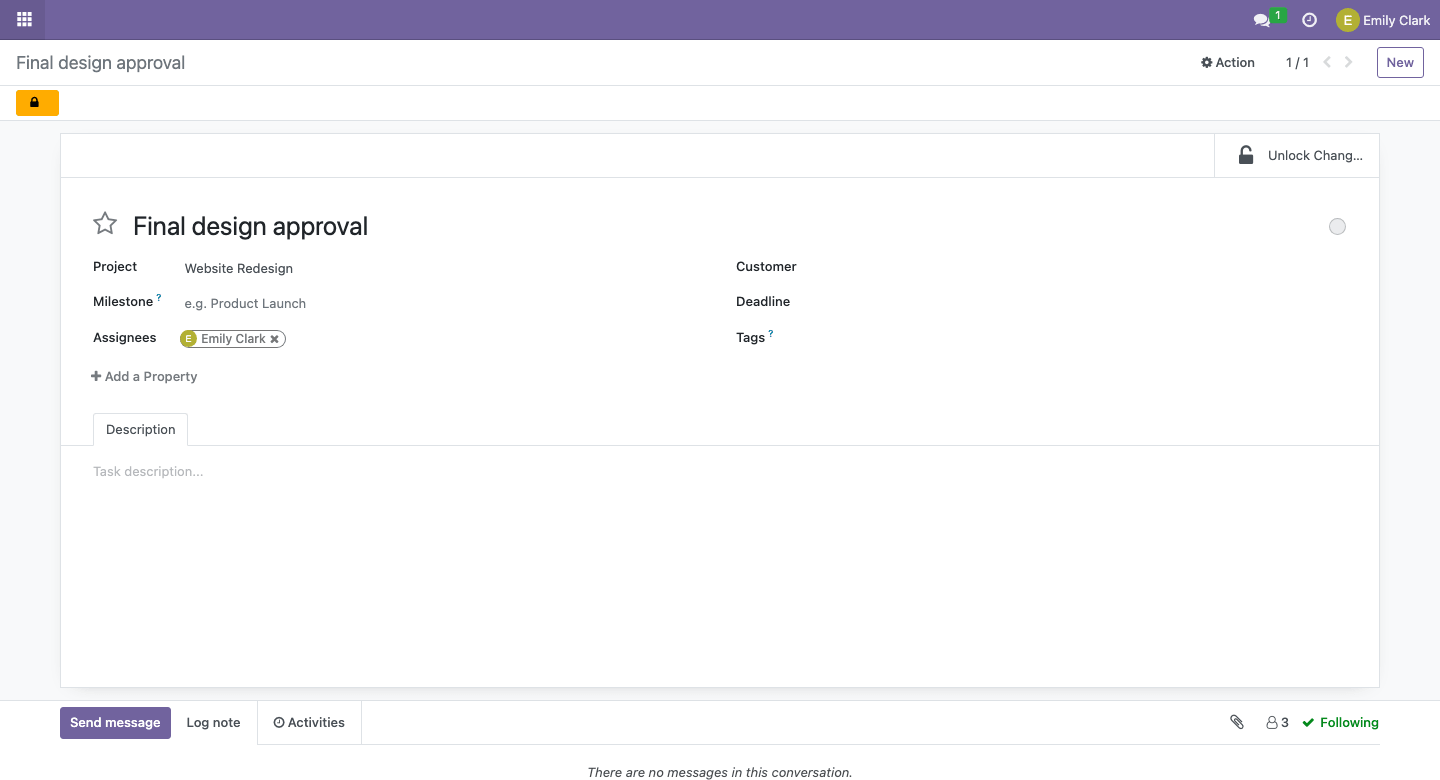Click the Emily Clark assignee tag
Screen dimensions: 1440x780
pyautogui.click(x=233, y=339)
